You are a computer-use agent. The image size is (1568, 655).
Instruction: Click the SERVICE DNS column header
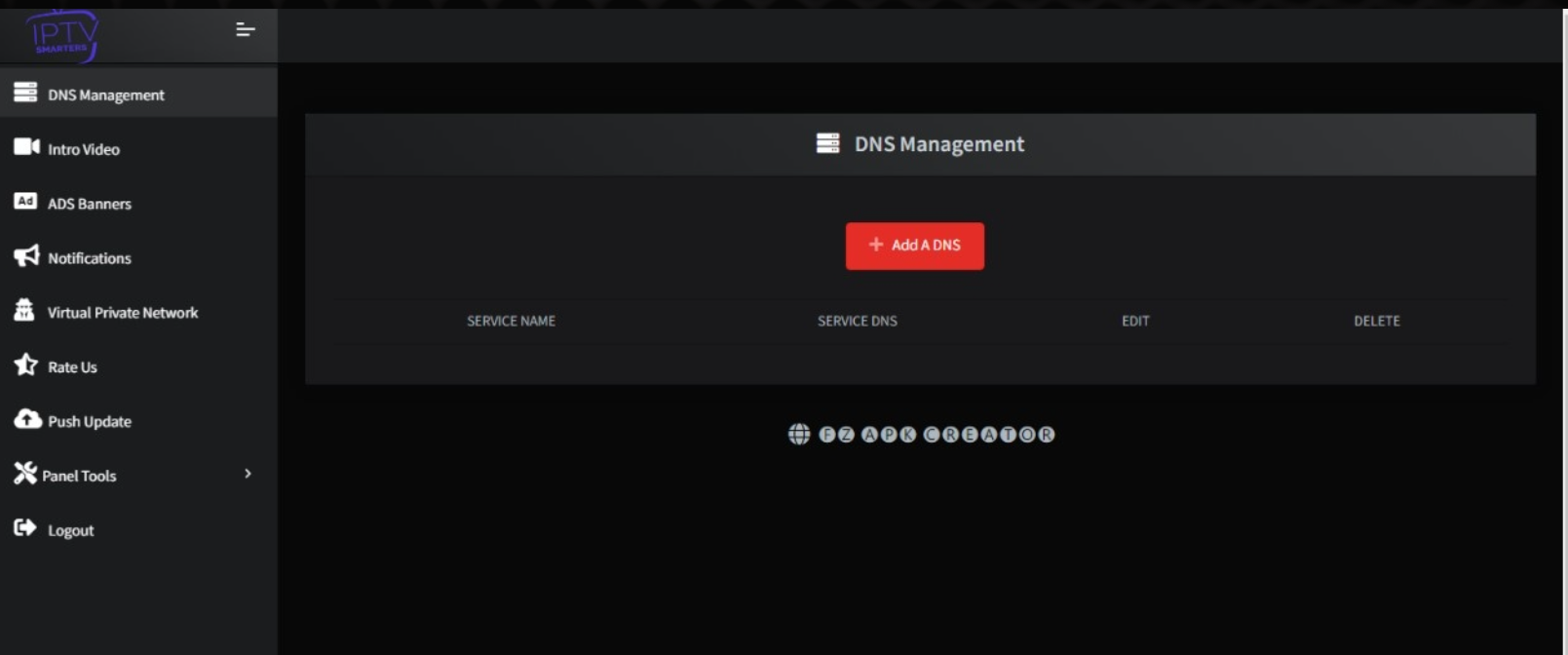click(x=857, y=321)
